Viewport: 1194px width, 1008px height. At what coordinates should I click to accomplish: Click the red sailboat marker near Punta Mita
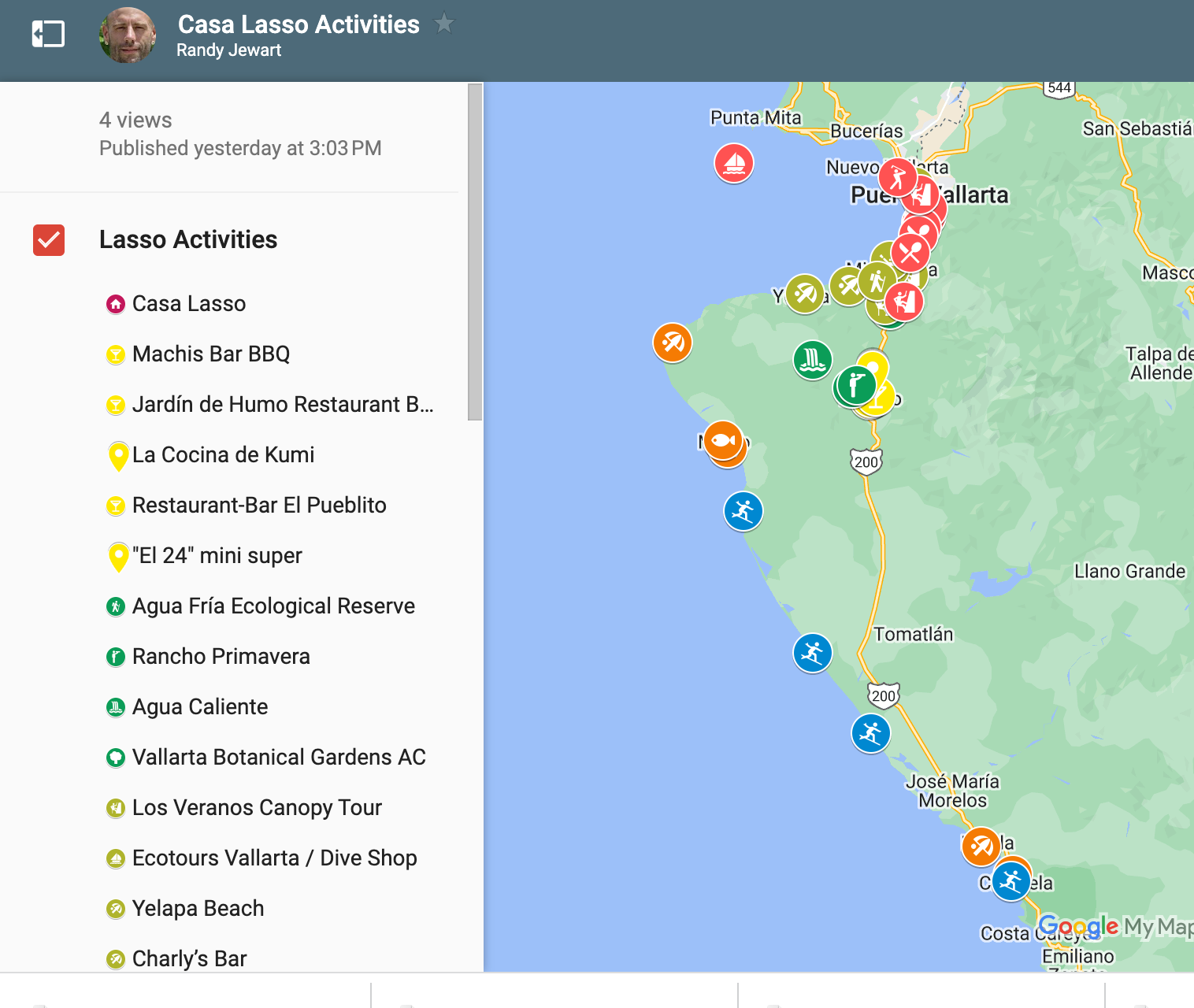tap(734, 163)
